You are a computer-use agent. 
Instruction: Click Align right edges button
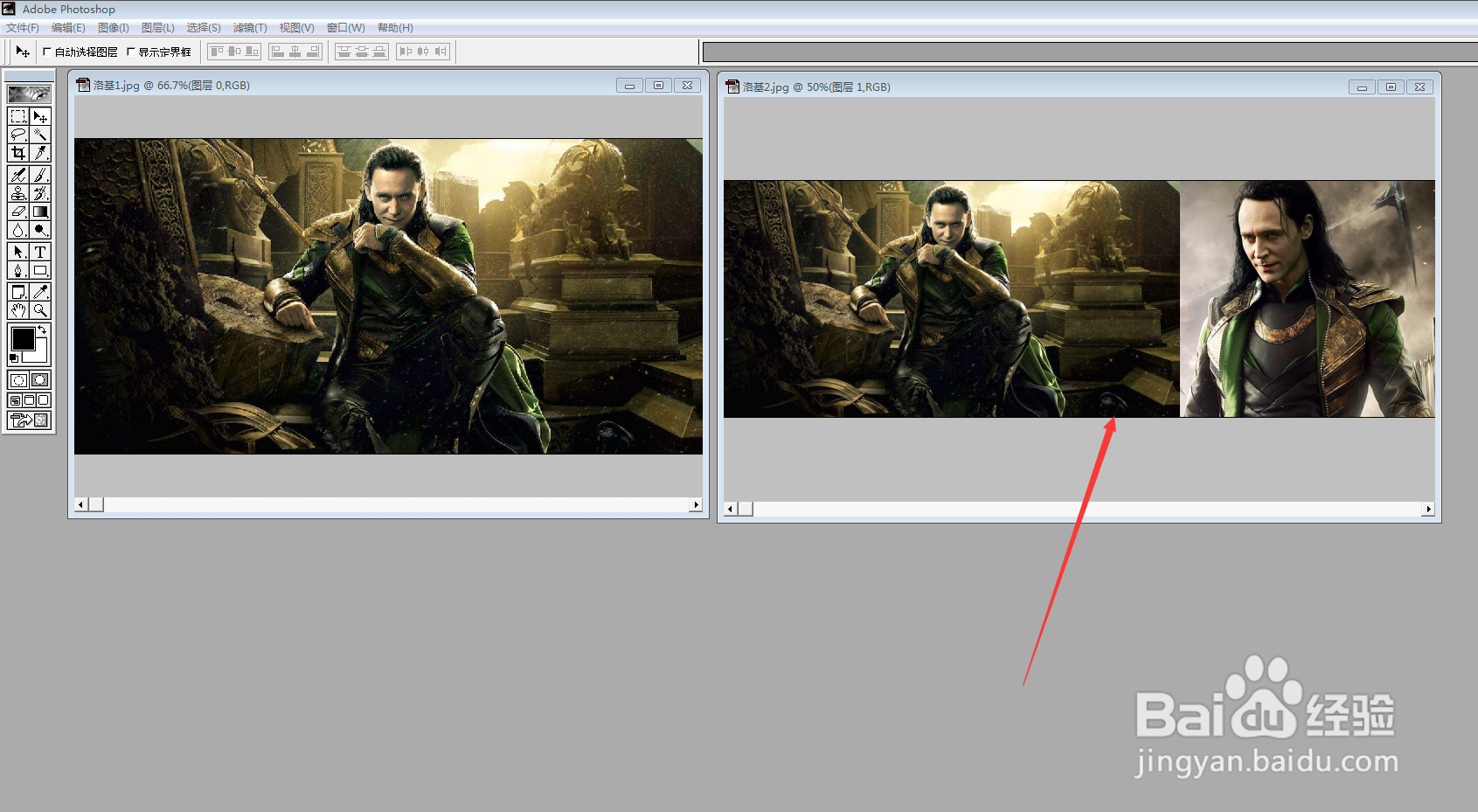click(313, 52)
